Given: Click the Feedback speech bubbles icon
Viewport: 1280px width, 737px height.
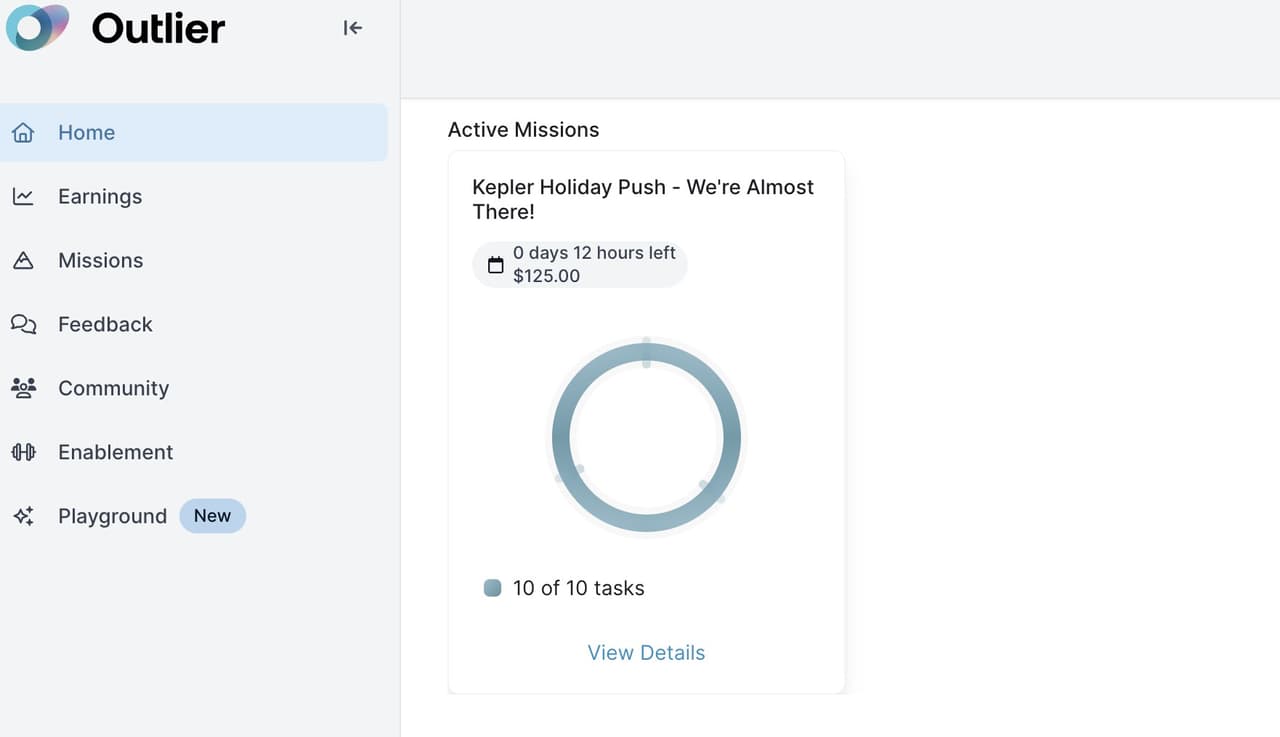Looking at the screenshot, I should (23, 325).
